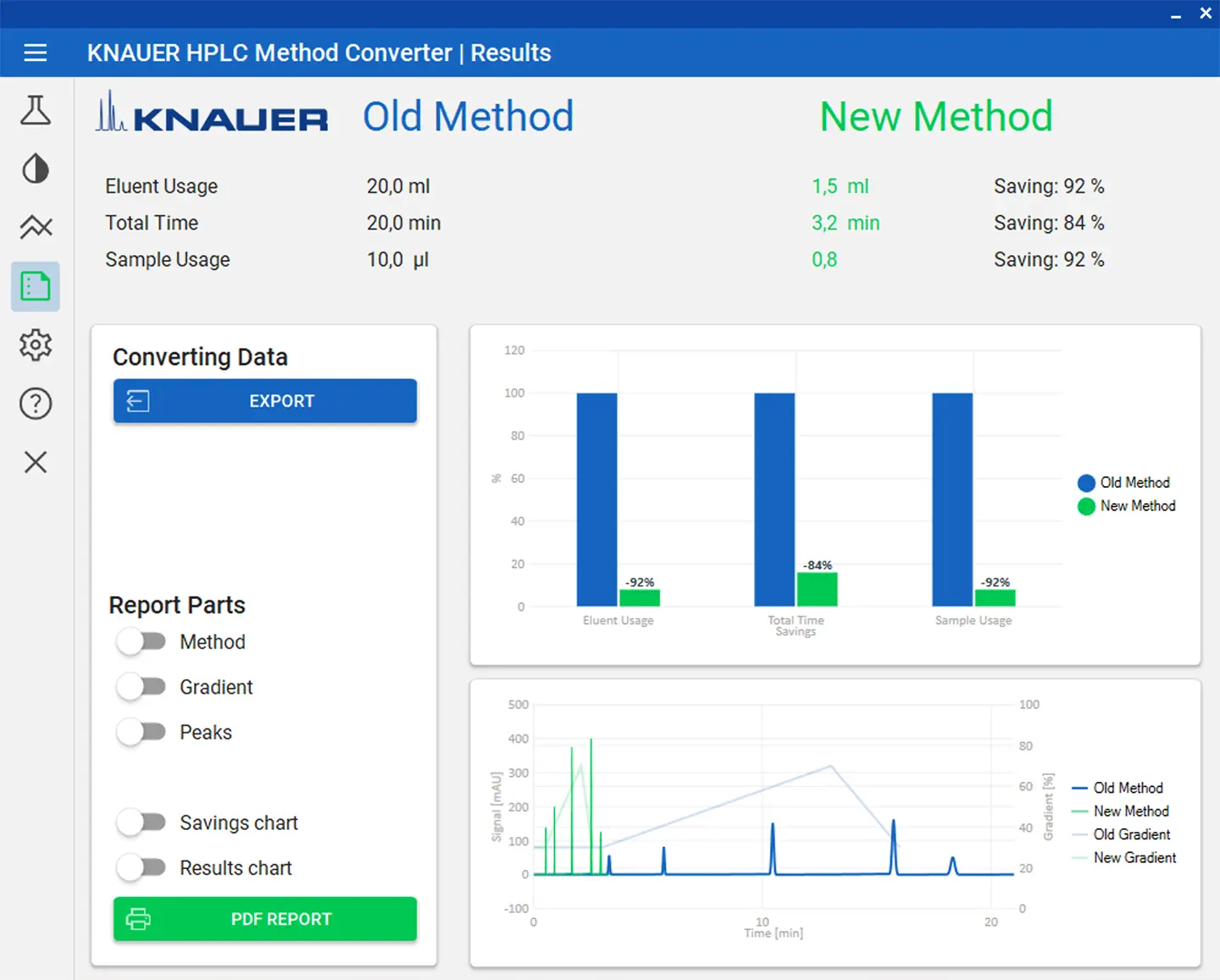The height and width of the screenshot is (980, 1220).
Task: Click the printer icon on PDF Report
Action: click(138, 919)
